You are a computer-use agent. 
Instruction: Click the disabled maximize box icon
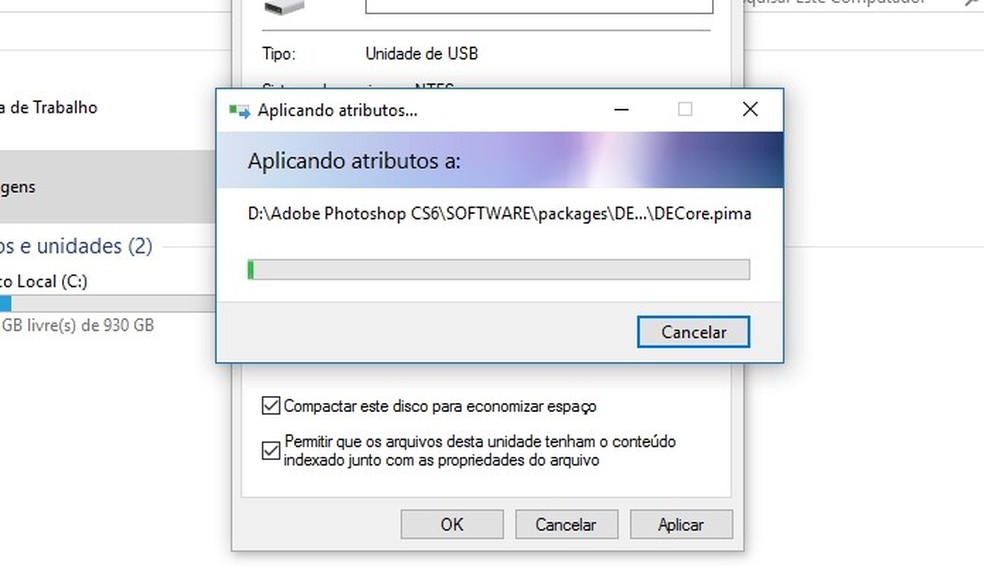pyautogui.click(x=685, y=109)
